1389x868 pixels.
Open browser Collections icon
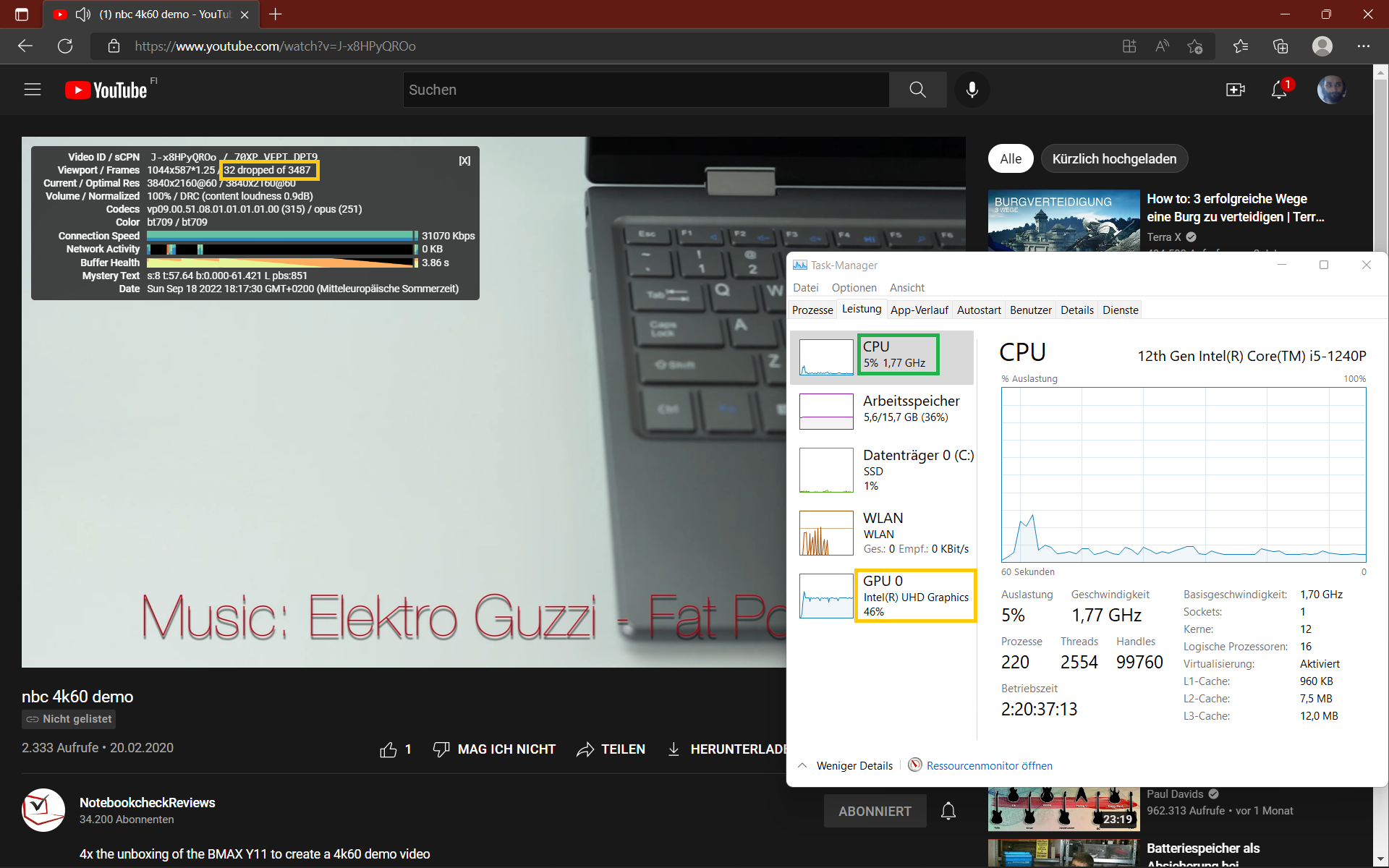1280,46
